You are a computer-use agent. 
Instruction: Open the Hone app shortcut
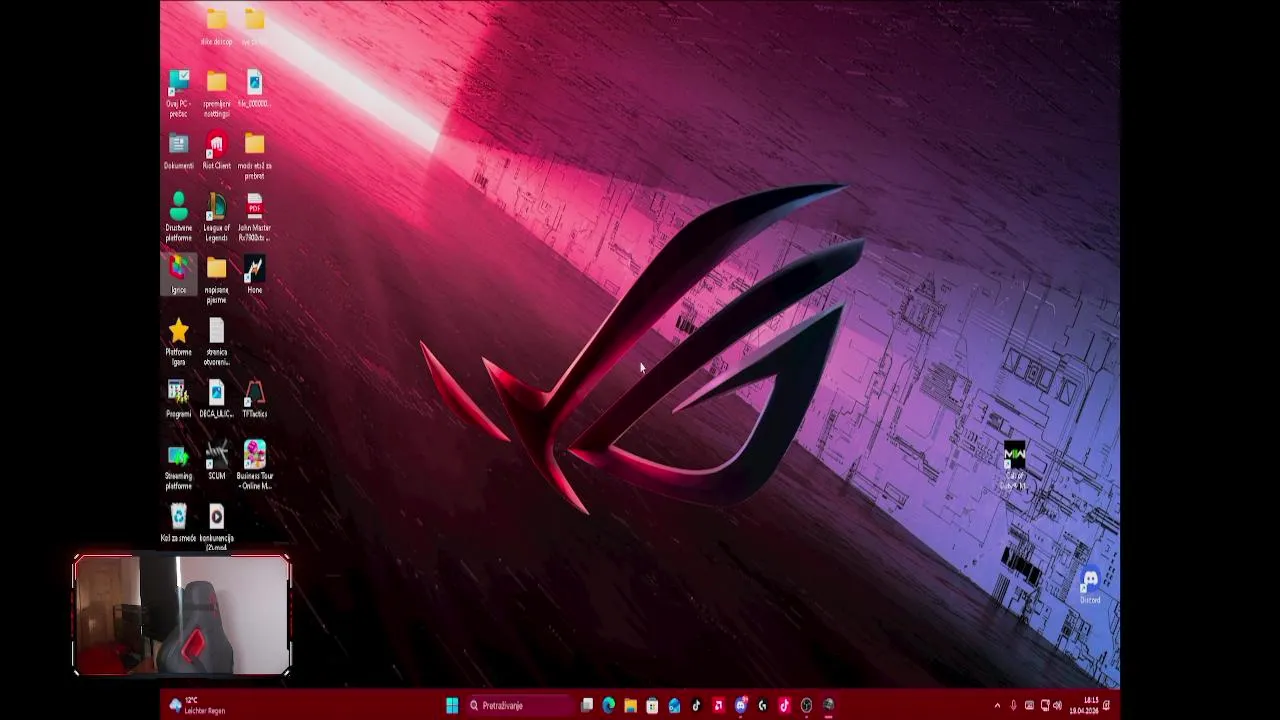(254, 275)
